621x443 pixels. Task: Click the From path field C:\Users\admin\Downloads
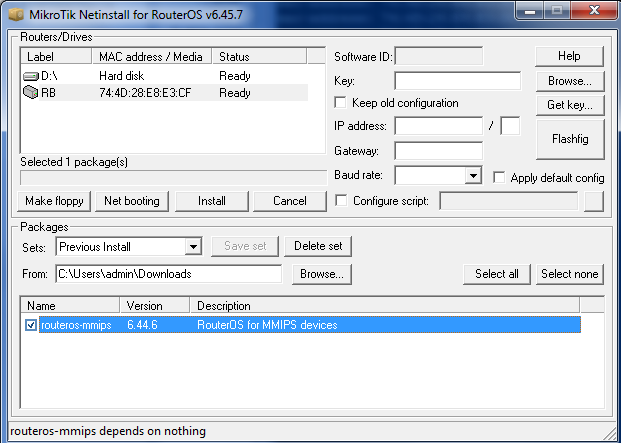pos(169,274)
